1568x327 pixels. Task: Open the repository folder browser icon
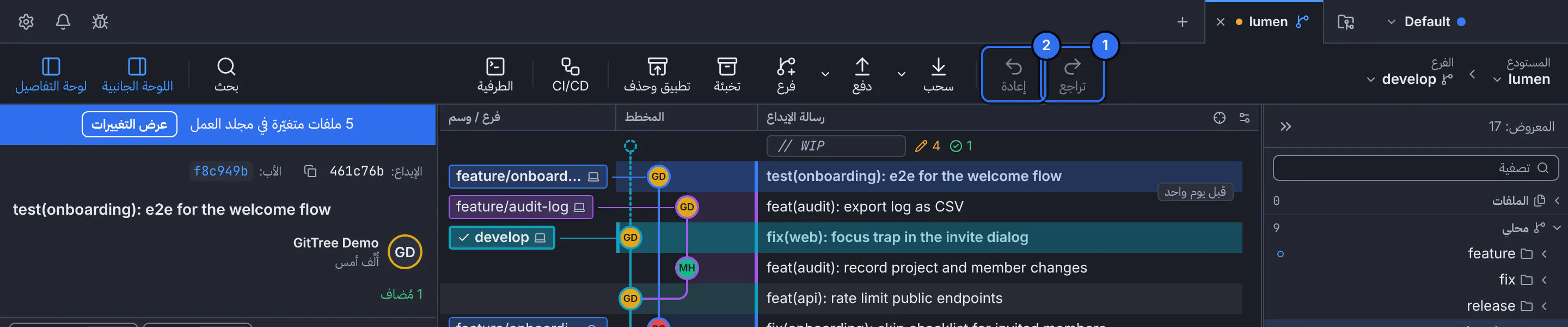(x=1345, y=22)
